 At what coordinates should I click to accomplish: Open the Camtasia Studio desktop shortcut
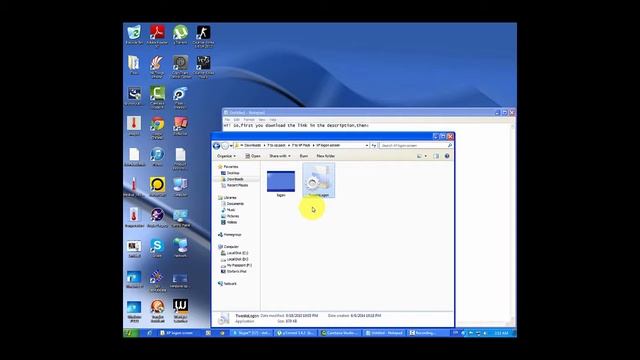[x=157, y=96]
